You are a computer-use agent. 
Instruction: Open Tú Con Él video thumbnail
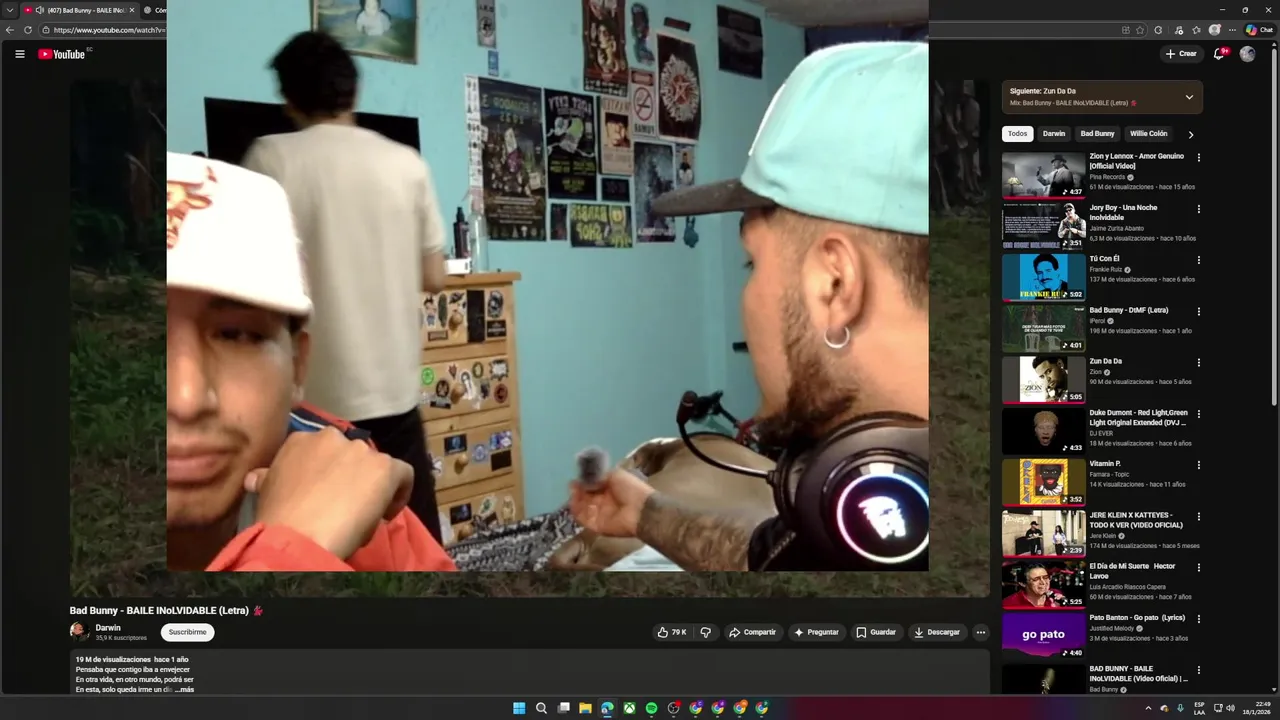coord(1043,277)
